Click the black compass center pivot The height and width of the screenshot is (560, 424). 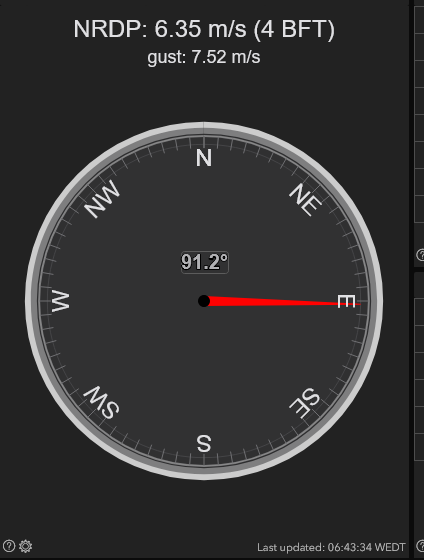tap(204, 301)
